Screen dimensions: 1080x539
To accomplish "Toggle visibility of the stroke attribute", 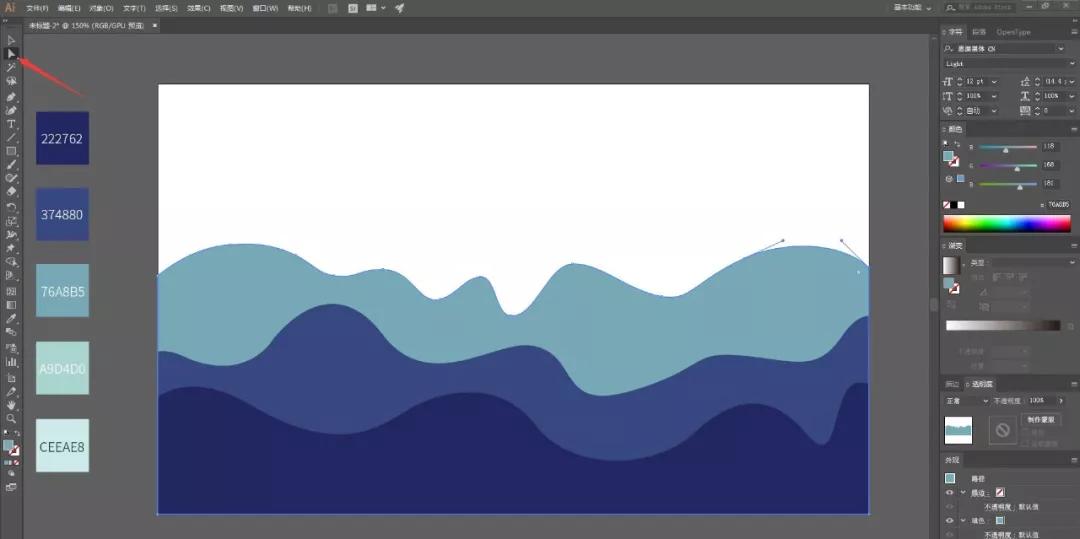I will click(949, 493).
